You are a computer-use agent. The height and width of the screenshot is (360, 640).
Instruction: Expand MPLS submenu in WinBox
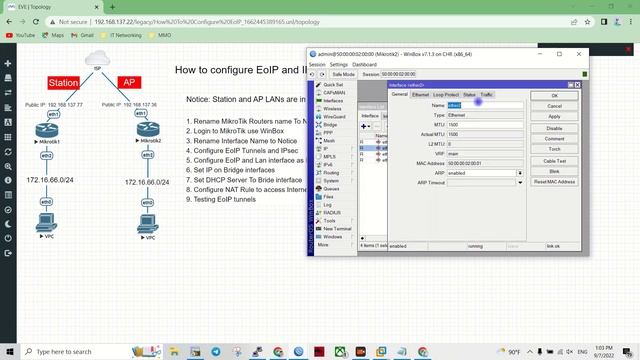coord(353,157)
